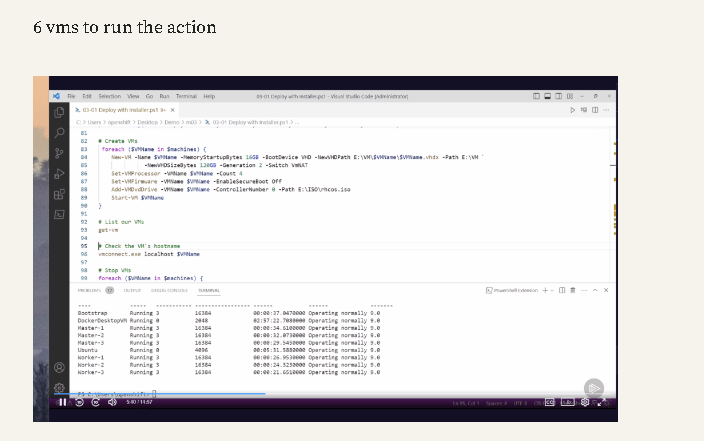Open the new terminal launch profile dropdown
Screen dimensions: 704x441
[552, 291]
